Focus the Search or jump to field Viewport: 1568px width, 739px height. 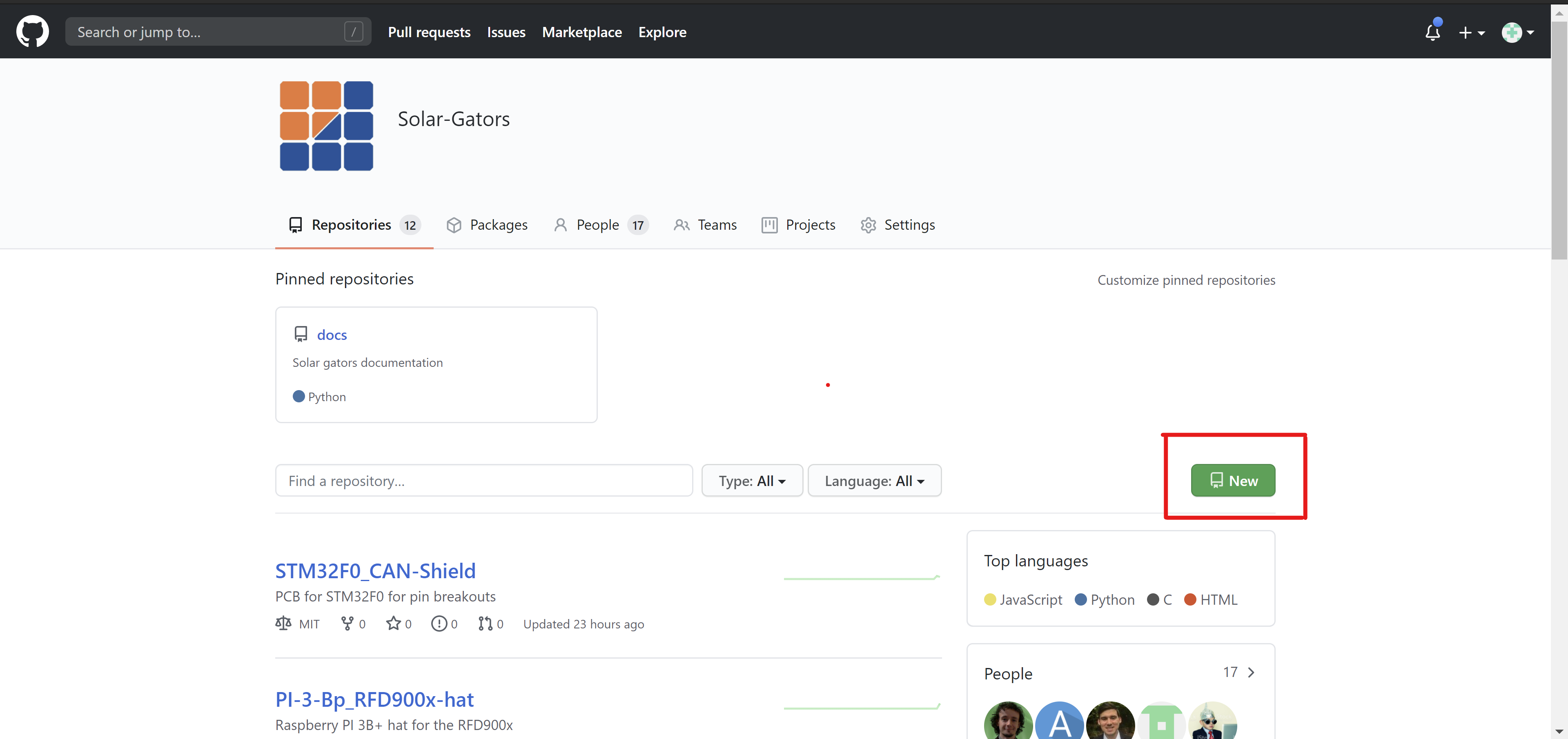point(218,32)
